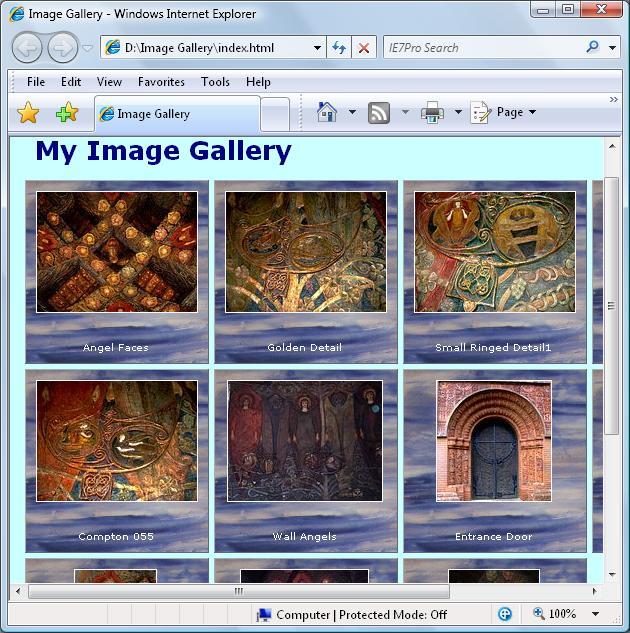Viewport: 630px width, 633px height.
Task: Click the 100% zoom level button
Action: tap(555, 614)
